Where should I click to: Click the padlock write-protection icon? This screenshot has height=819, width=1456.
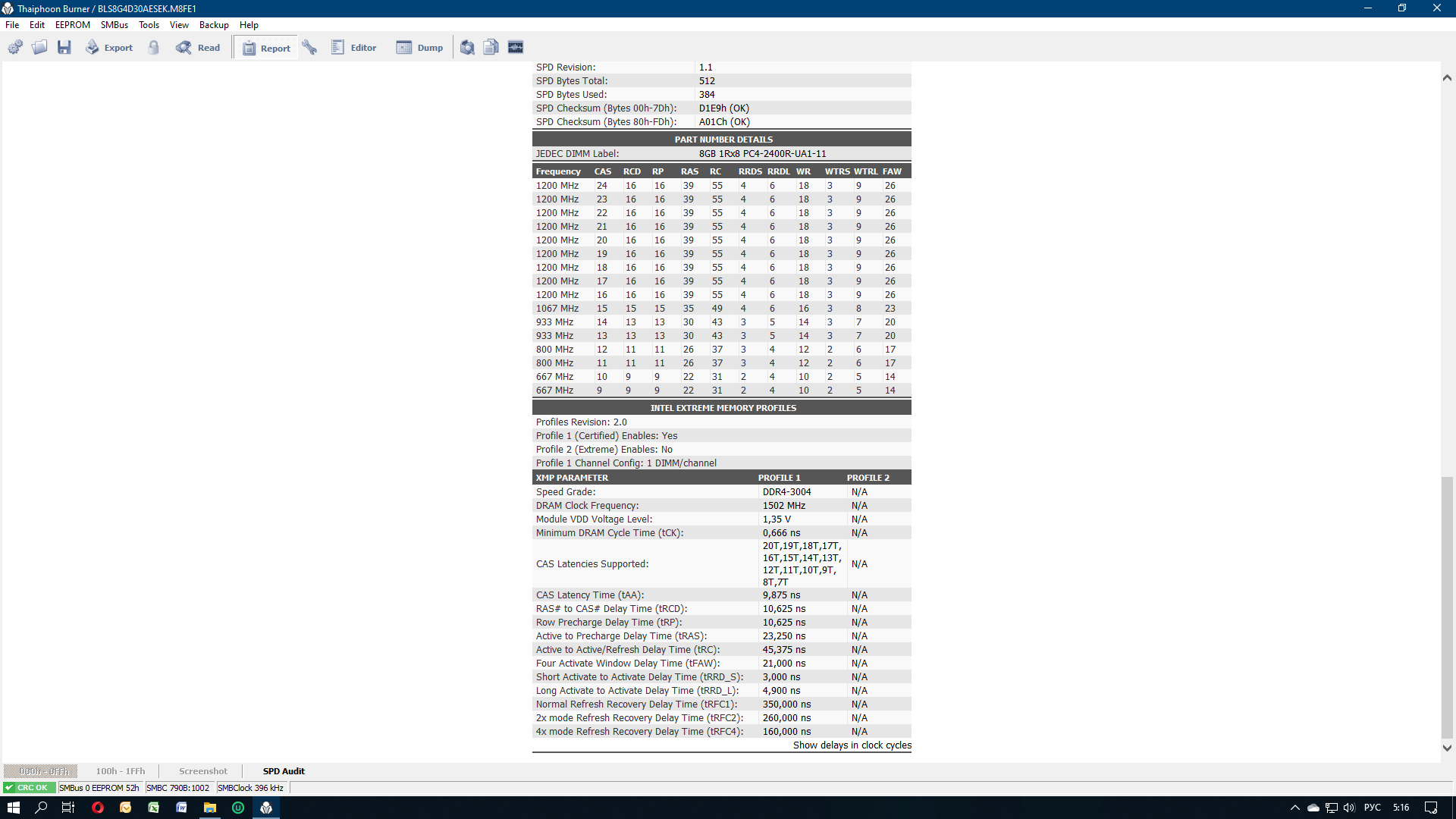(x=154, y=48)
